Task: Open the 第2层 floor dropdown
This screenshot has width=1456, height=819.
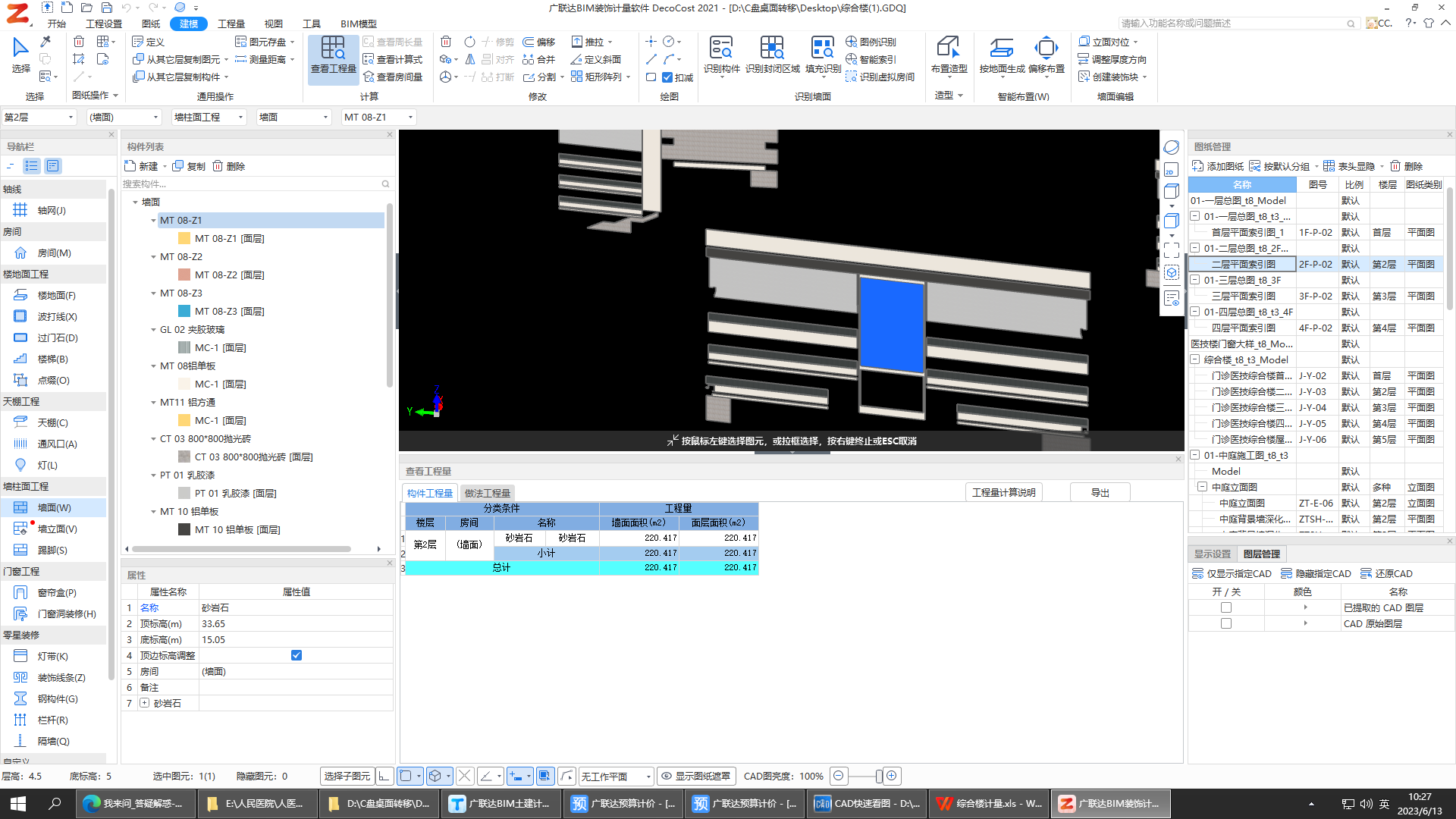Action: point(39,117)
